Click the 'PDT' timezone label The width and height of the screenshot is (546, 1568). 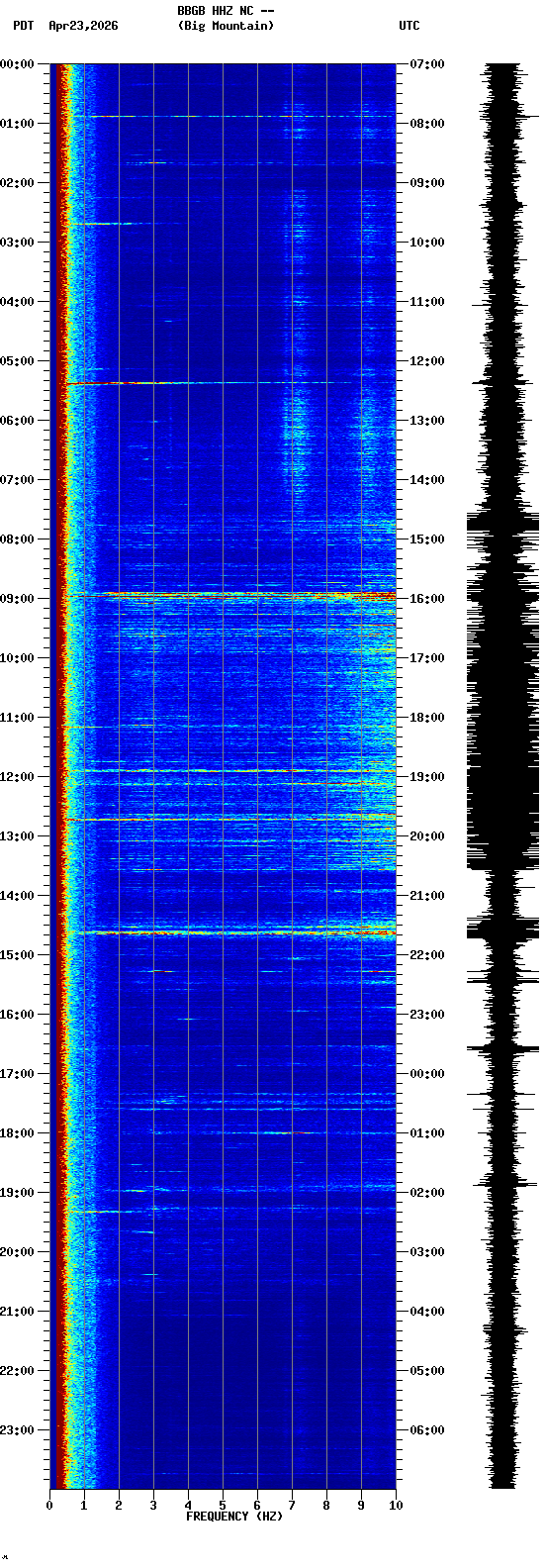pos(23,26)
